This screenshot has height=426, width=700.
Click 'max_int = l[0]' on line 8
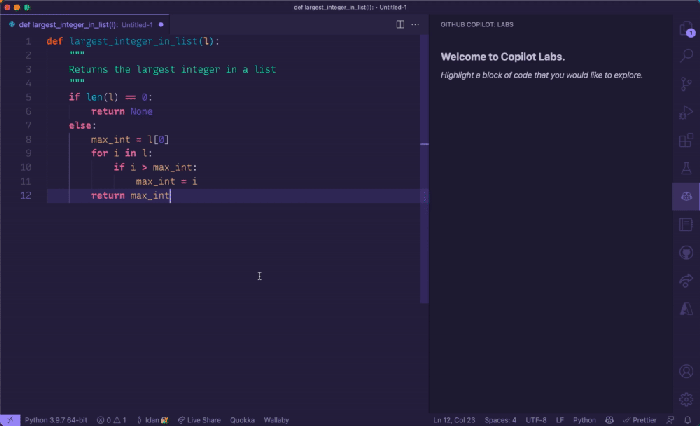[130, 140]
